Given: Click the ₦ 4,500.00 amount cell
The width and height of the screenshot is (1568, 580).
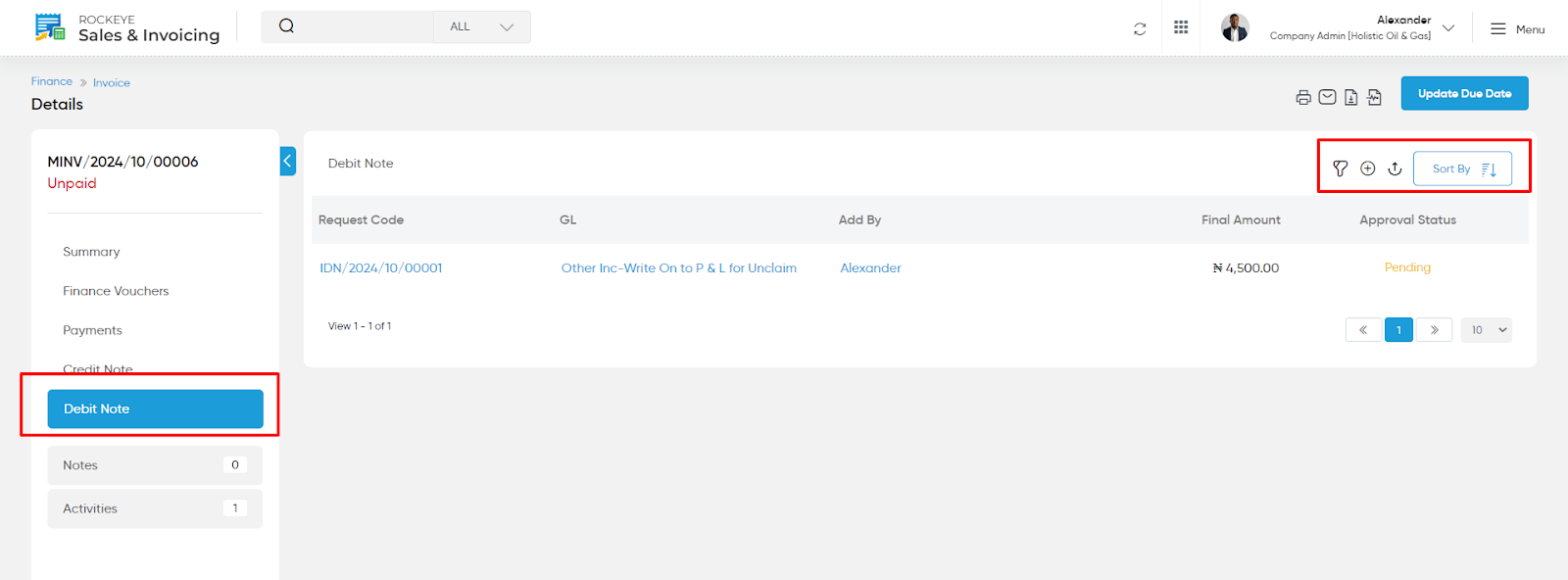Looking at the screenshot, I should 1246,267.
